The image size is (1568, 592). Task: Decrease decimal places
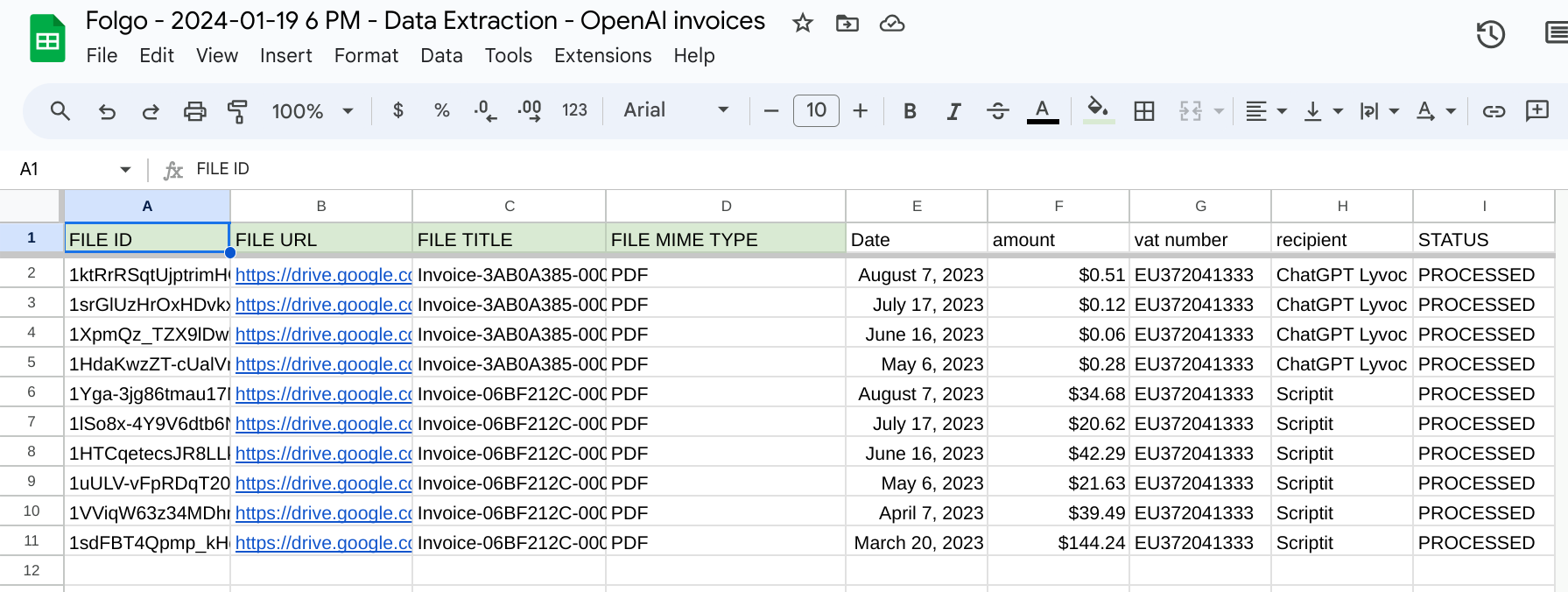485,110
